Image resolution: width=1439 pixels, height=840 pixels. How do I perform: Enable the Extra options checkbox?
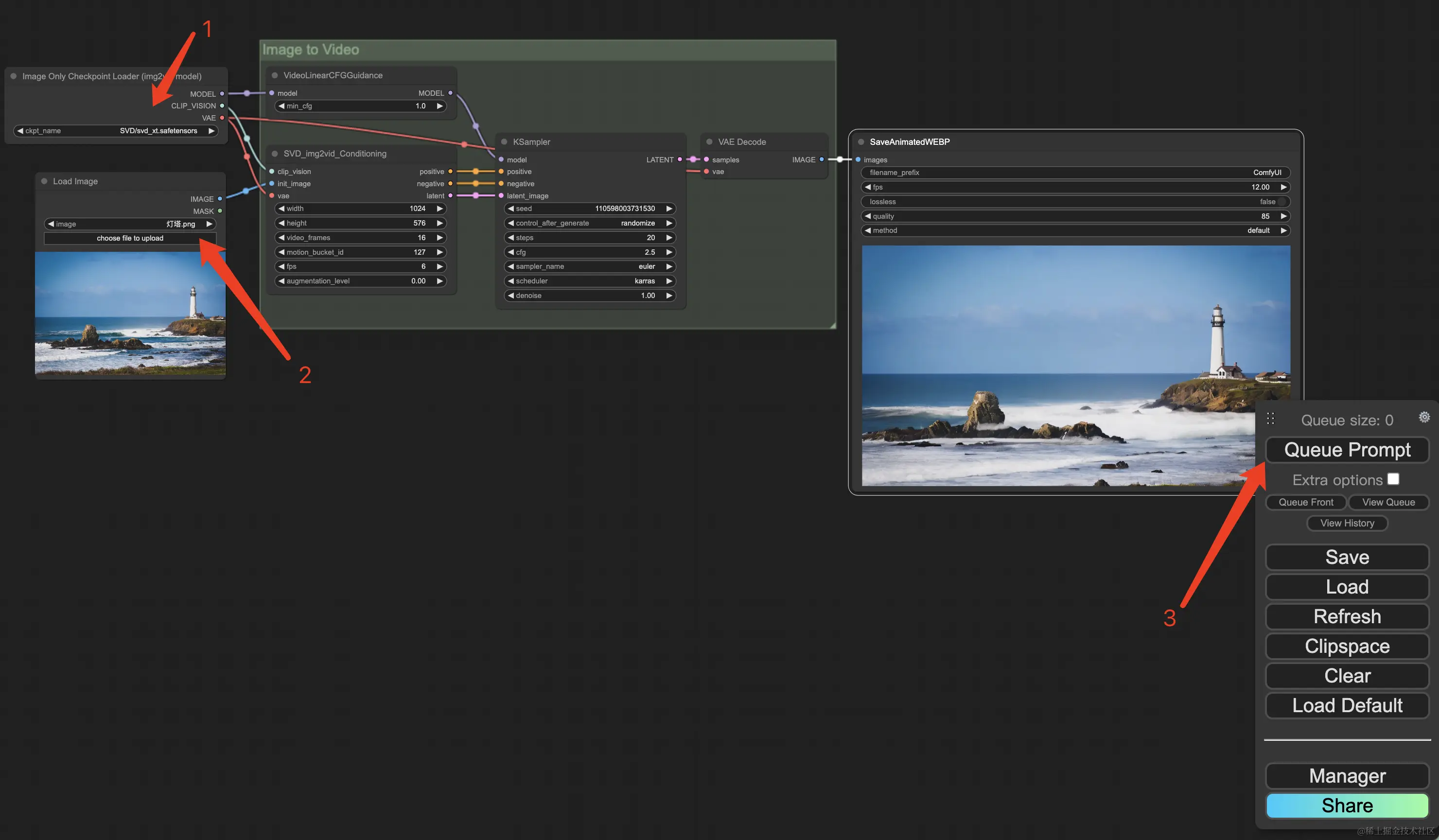pyautogui.click(x=1393, y=479)
